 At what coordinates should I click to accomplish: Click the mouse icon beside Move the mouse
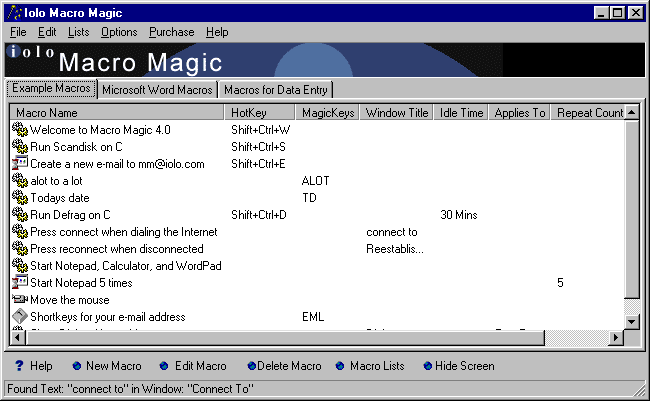(19, 299)
